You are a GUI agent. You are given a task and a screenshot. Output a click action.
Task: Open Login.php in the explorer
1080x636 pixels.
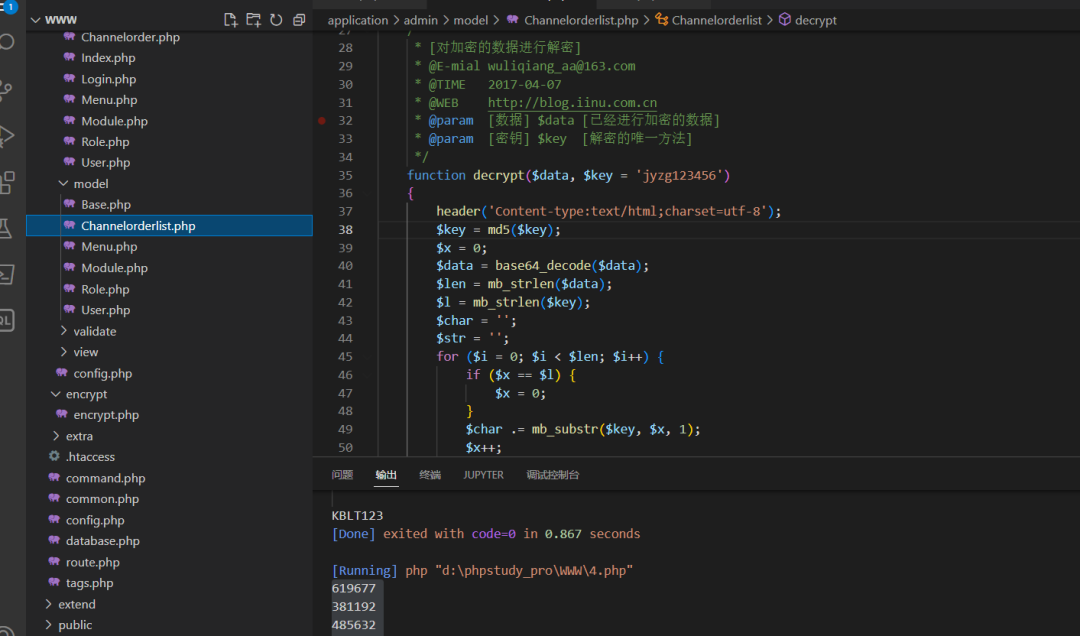pyautogui.click(x=108, y=79)
